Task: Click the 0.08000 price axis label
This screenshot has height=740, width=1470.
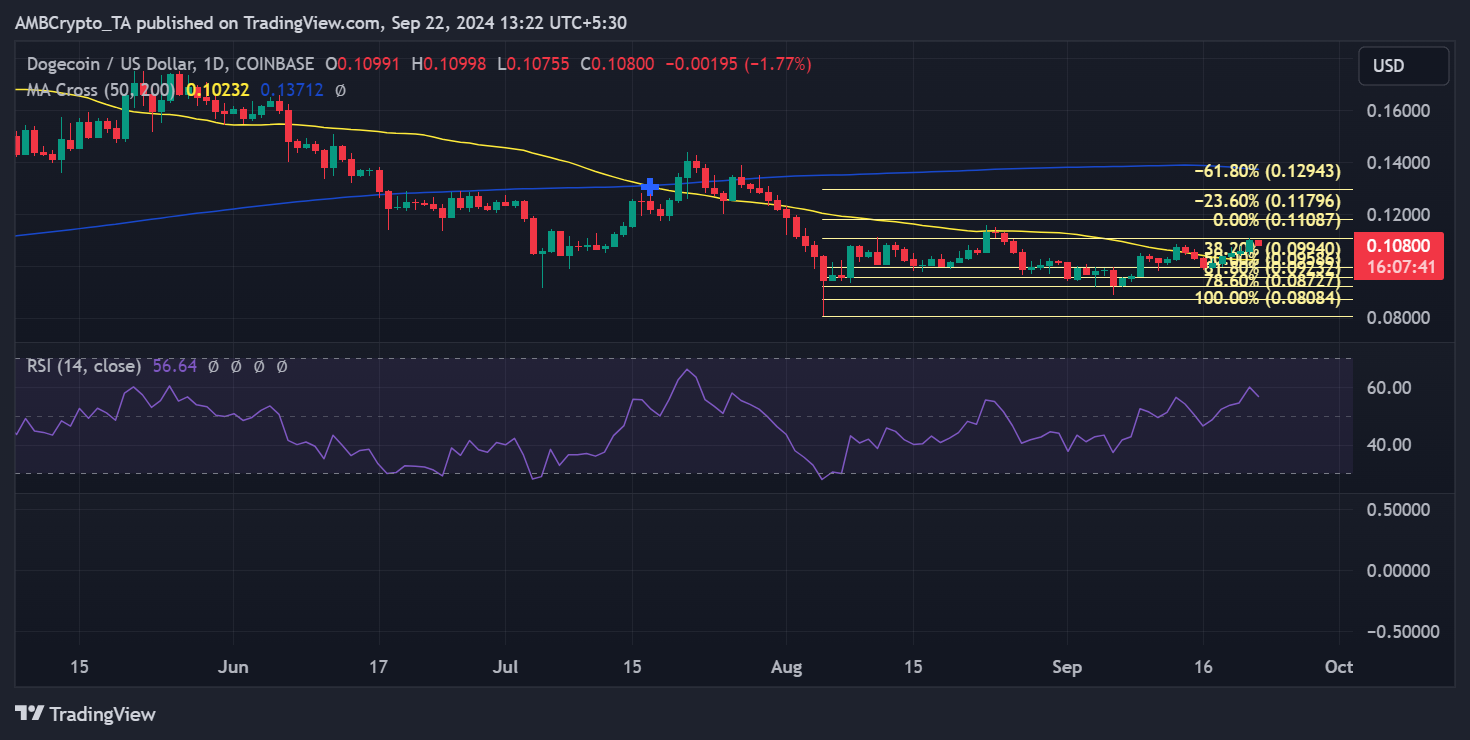Action: pos(1399,318)
